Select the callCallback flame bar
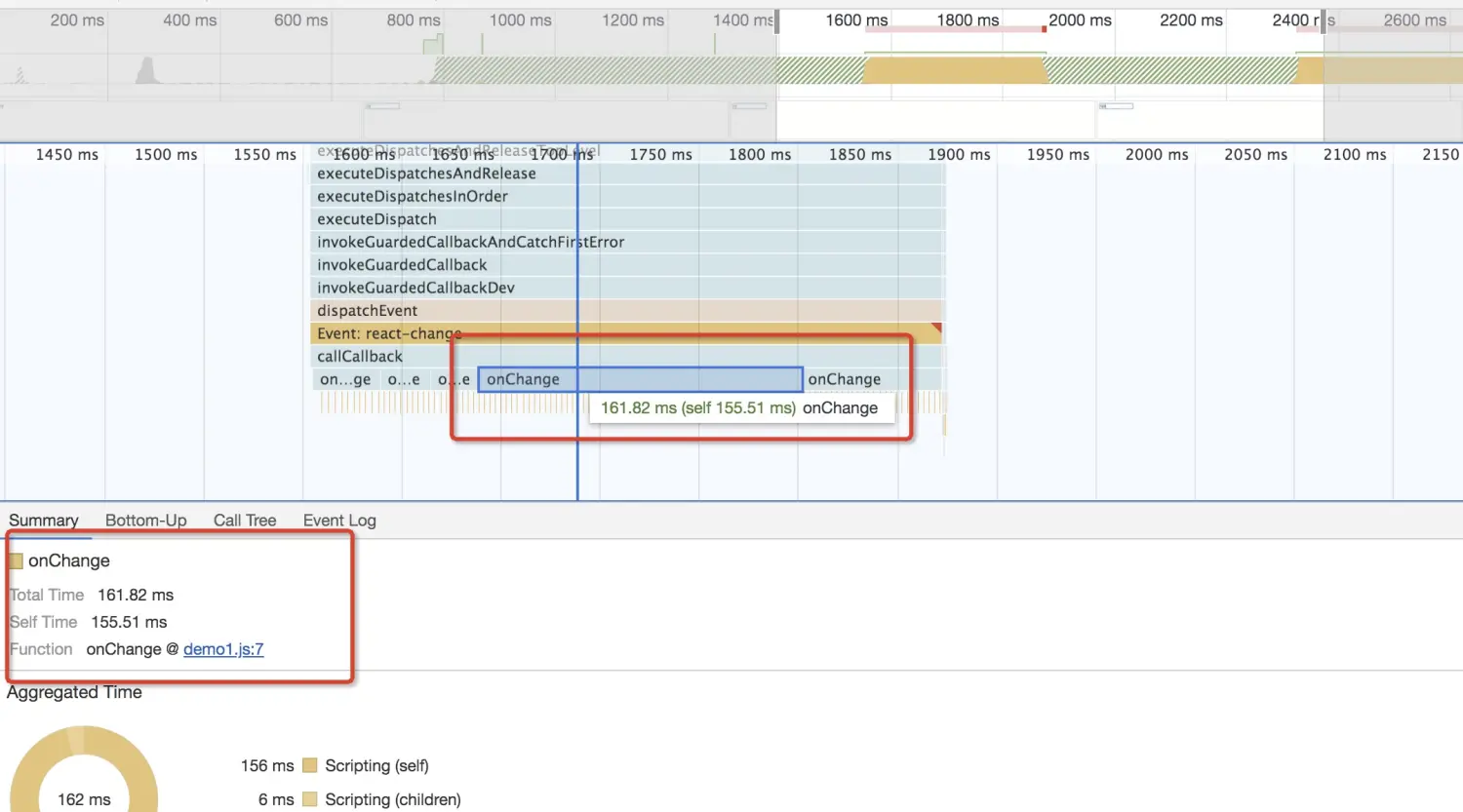The height and width of the screenshot is (812, 1463). tap(627, 357)
